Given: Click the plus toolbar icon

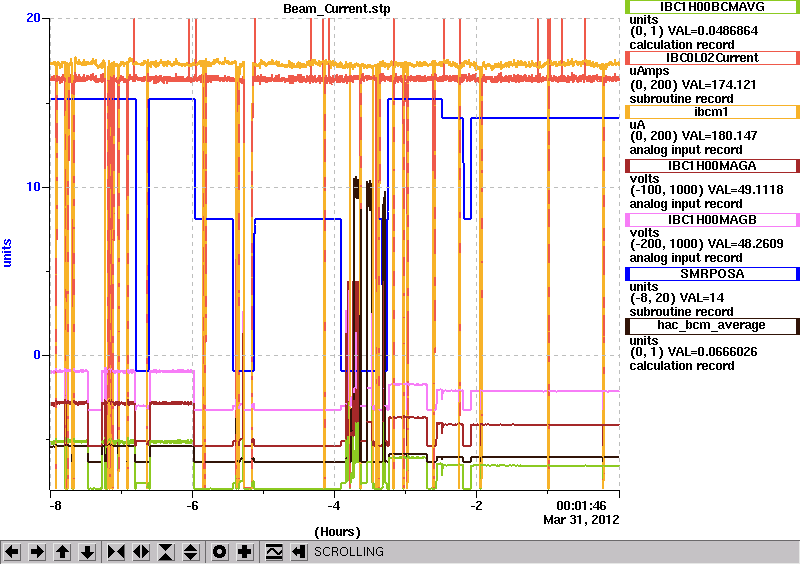Looking at the screenshot, I should click(x=245, y=552).
